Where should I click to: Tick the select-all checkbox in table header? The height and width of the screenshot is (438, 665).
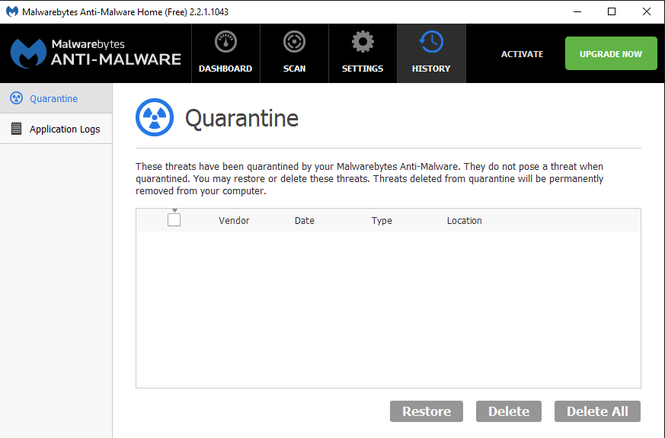(174, 220)
